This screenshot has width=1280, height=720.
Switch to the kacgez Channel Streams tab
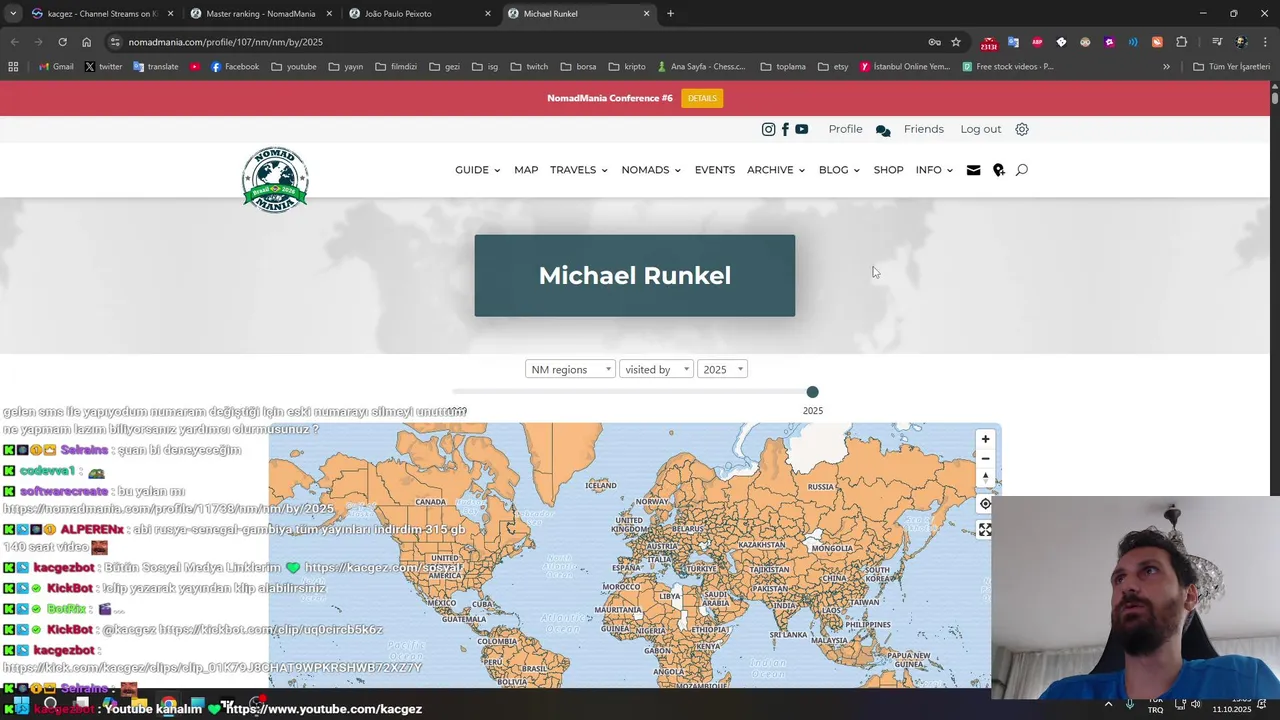(103, 14)
